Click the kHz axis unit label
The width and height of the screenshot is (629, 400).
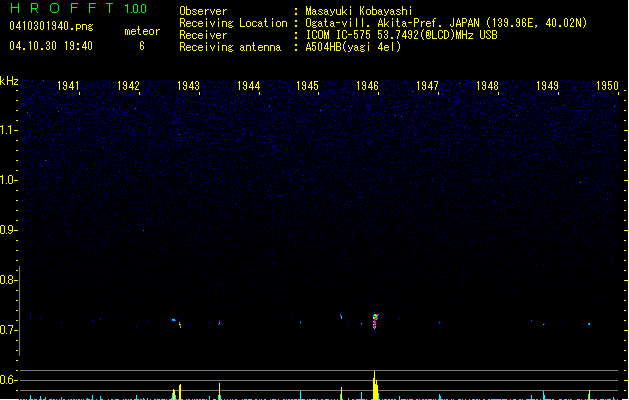[x=9, y=81]
